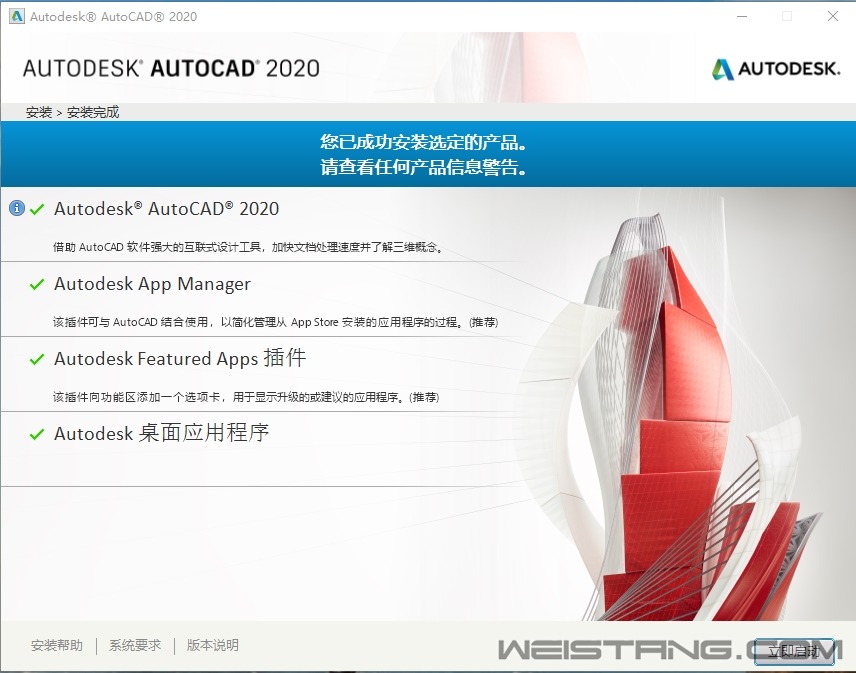Open the 系统要求 link
Image resolution: width=856 pixels, height=673 pixels.
(x=135, y=645)
